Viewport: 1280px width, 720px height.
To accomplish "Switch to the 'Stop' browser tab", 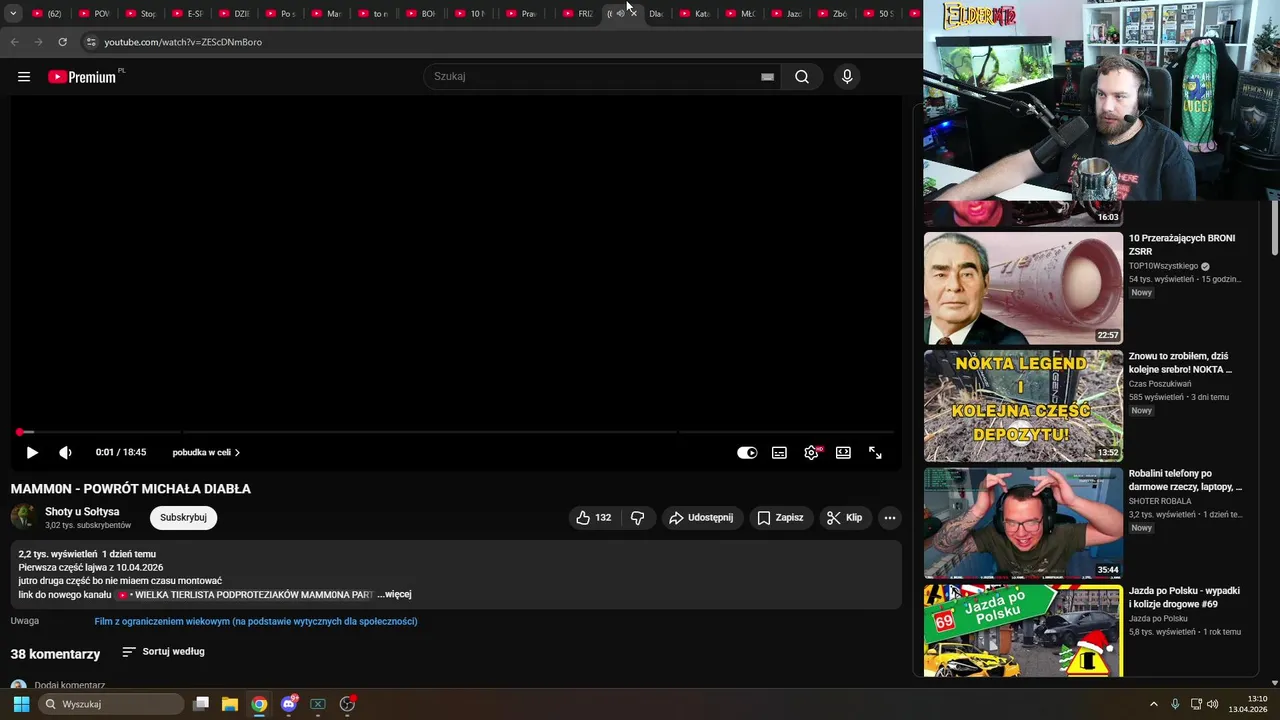I will pyautogui.click(x=141, y=14).
